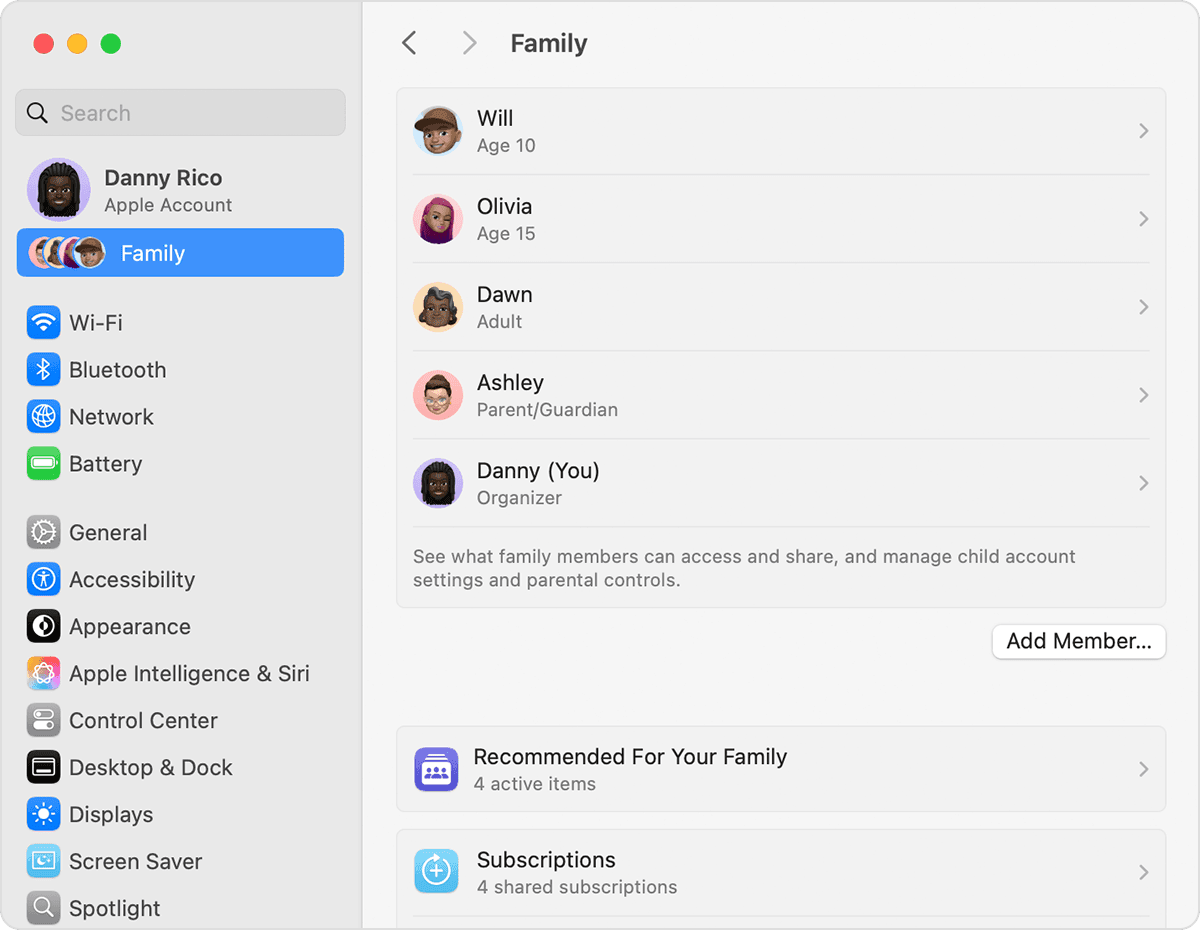Go back using the navigation arrow

click(x=410, y=43)
